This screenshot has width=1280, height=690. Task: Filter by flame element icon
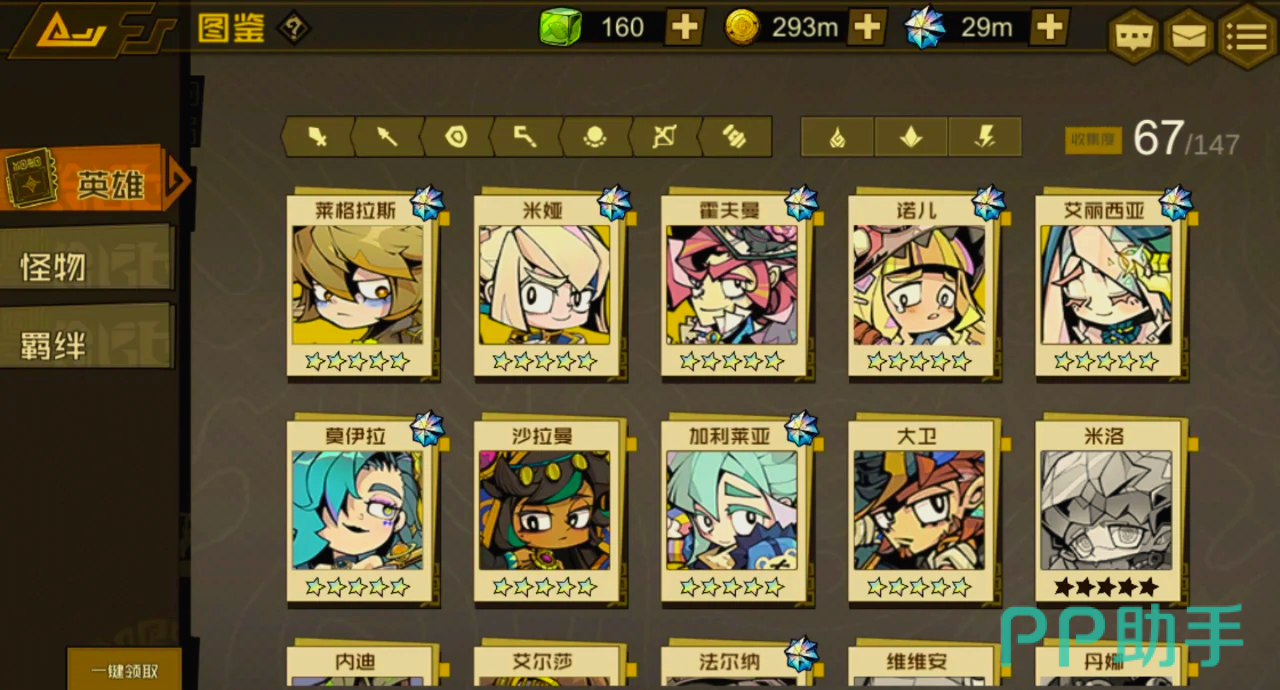coord(838,137)
